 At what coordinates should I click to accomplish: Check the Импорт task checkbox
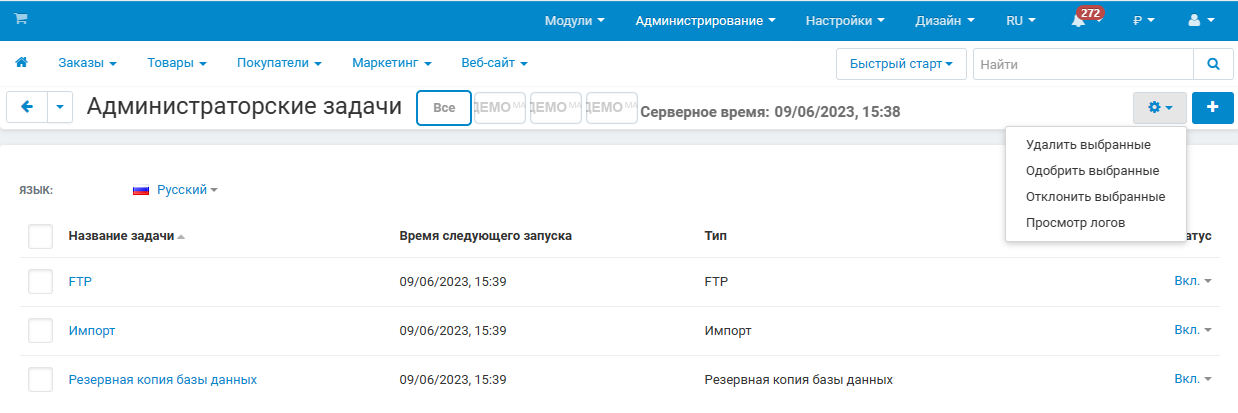41,331
